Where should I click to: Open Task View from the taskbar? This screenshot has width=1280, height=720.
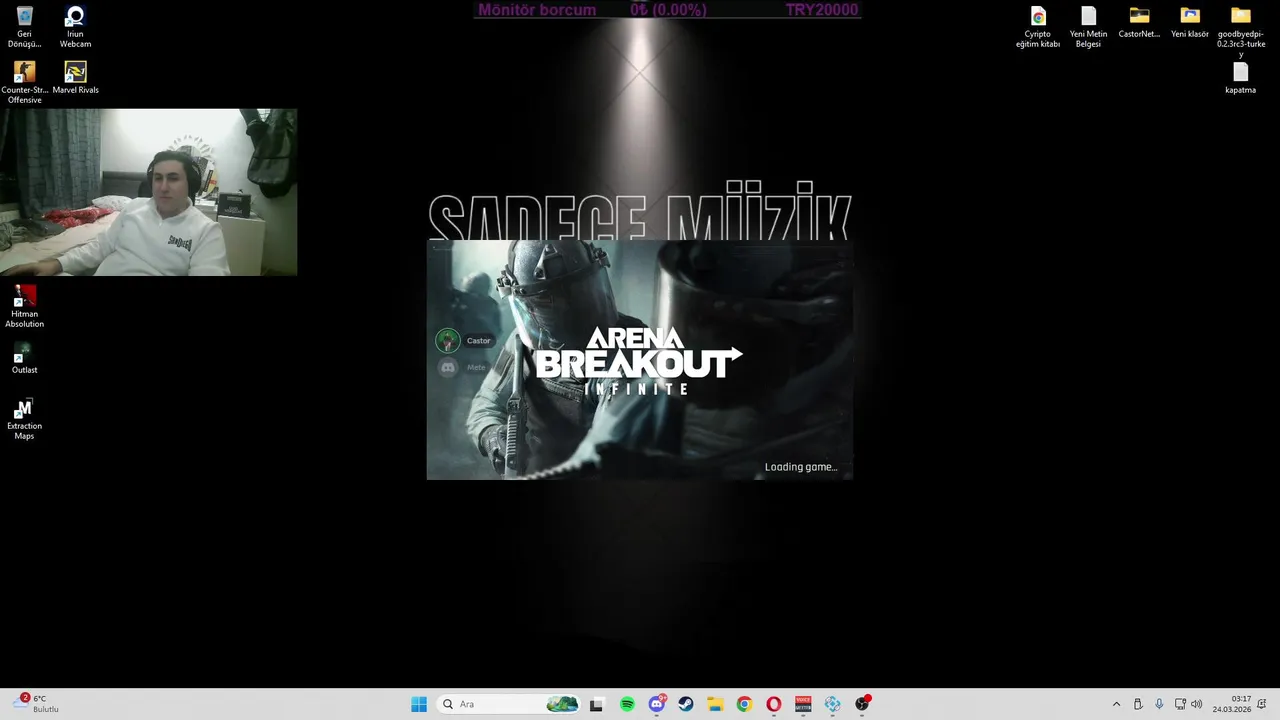coord(596,704)
